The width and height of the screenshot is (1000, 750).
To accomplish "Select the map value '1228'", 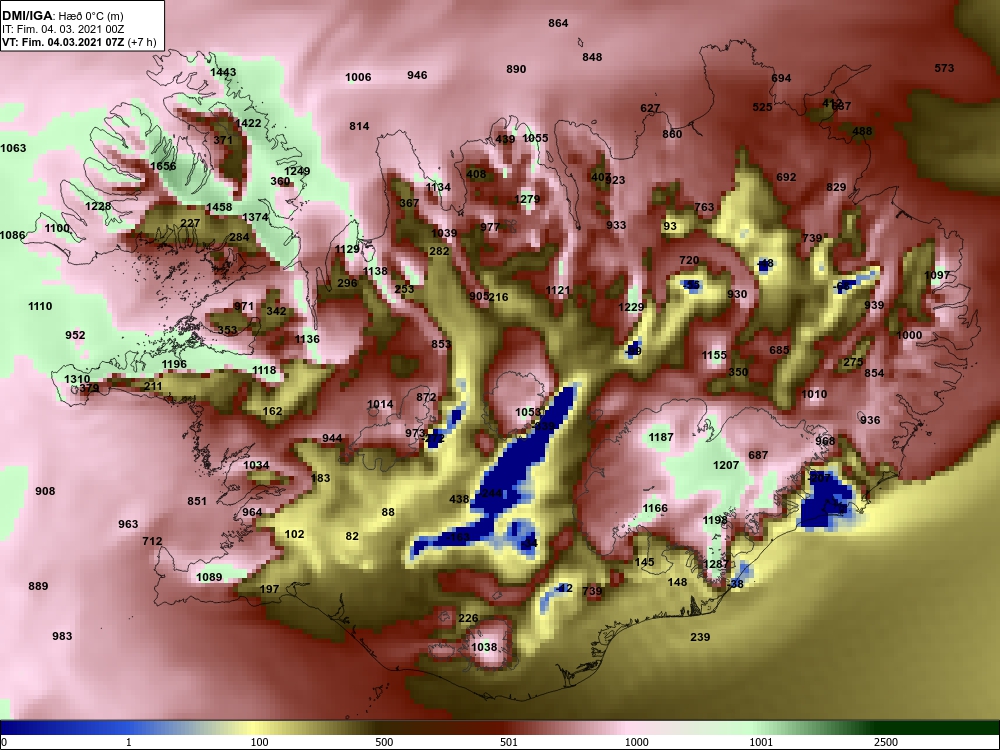I will (98, 206).
